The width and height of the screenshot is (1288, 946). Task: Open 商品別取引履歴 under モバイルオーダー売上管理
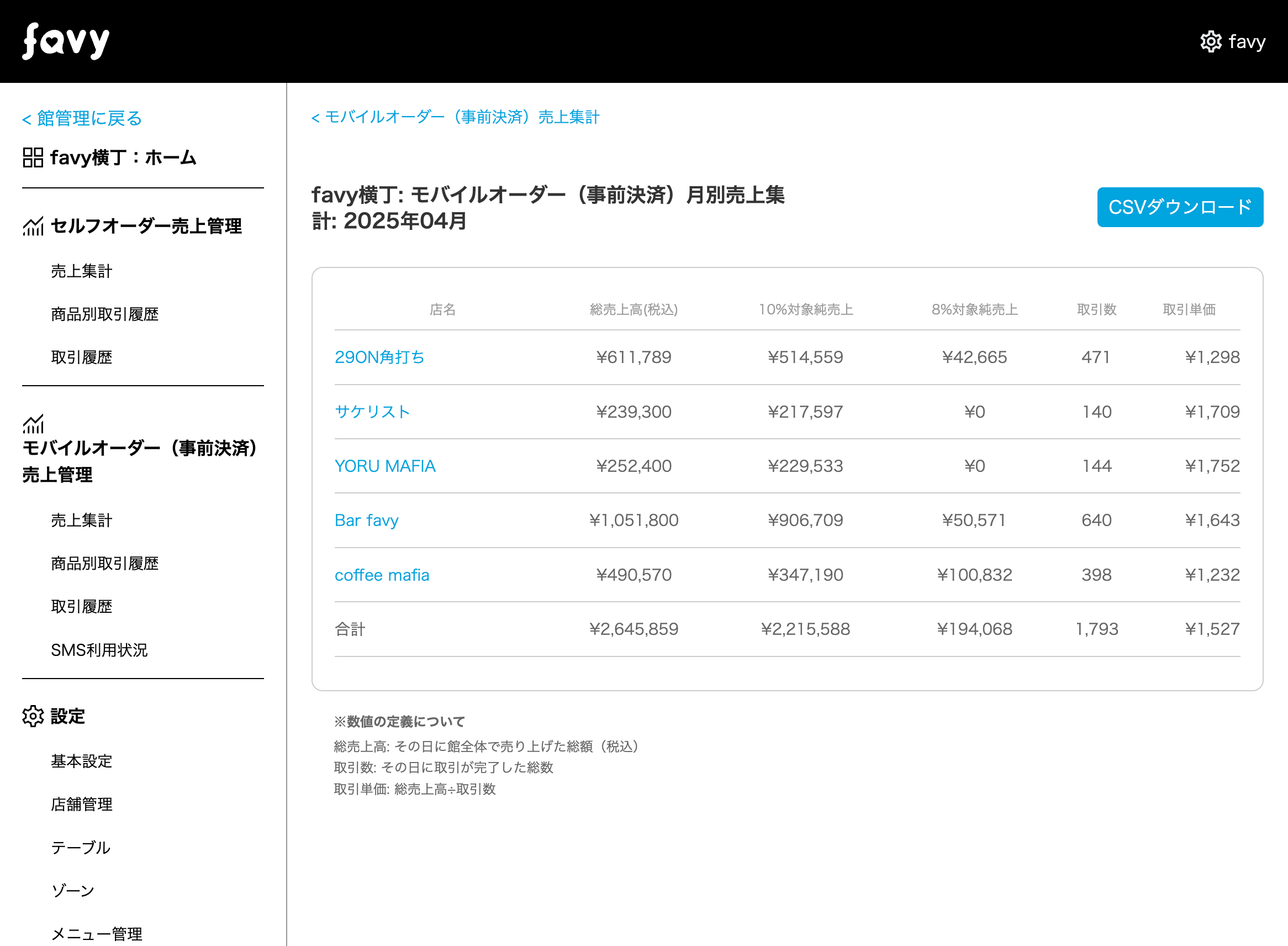click(105, 564)
